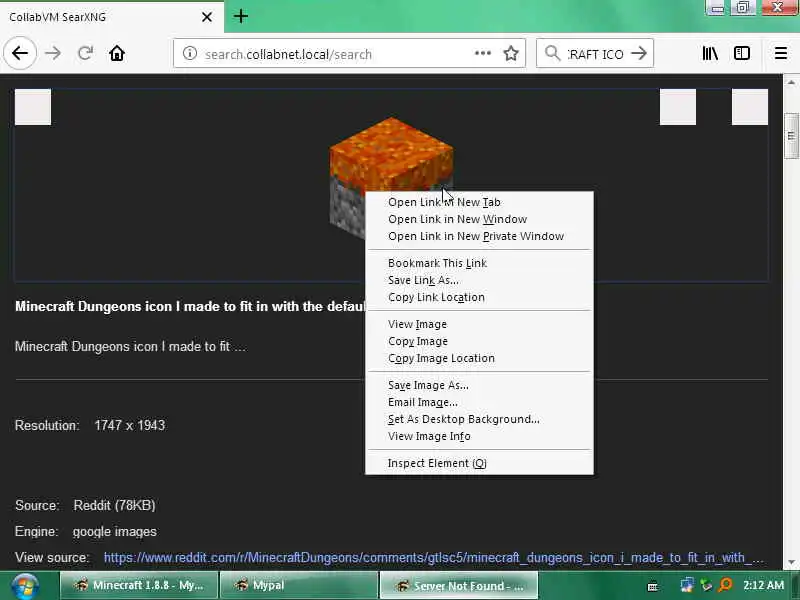Show site information for search.collabnet.local
800x600 pixels.
click(190, 53)
